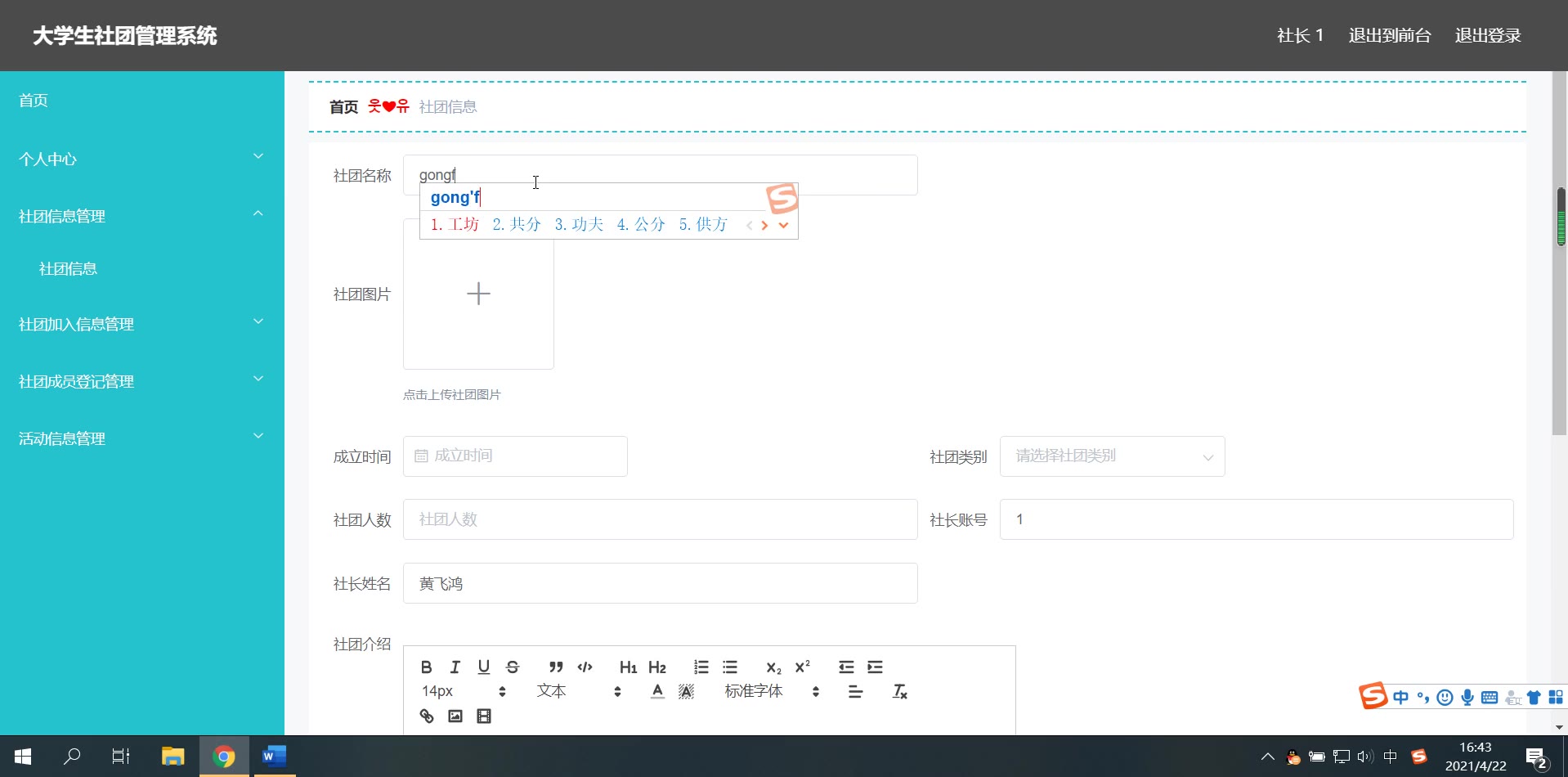This screenshot has height=777, width=1568.
Task: Go to next IME candidate page
Action: pos(765,225)
